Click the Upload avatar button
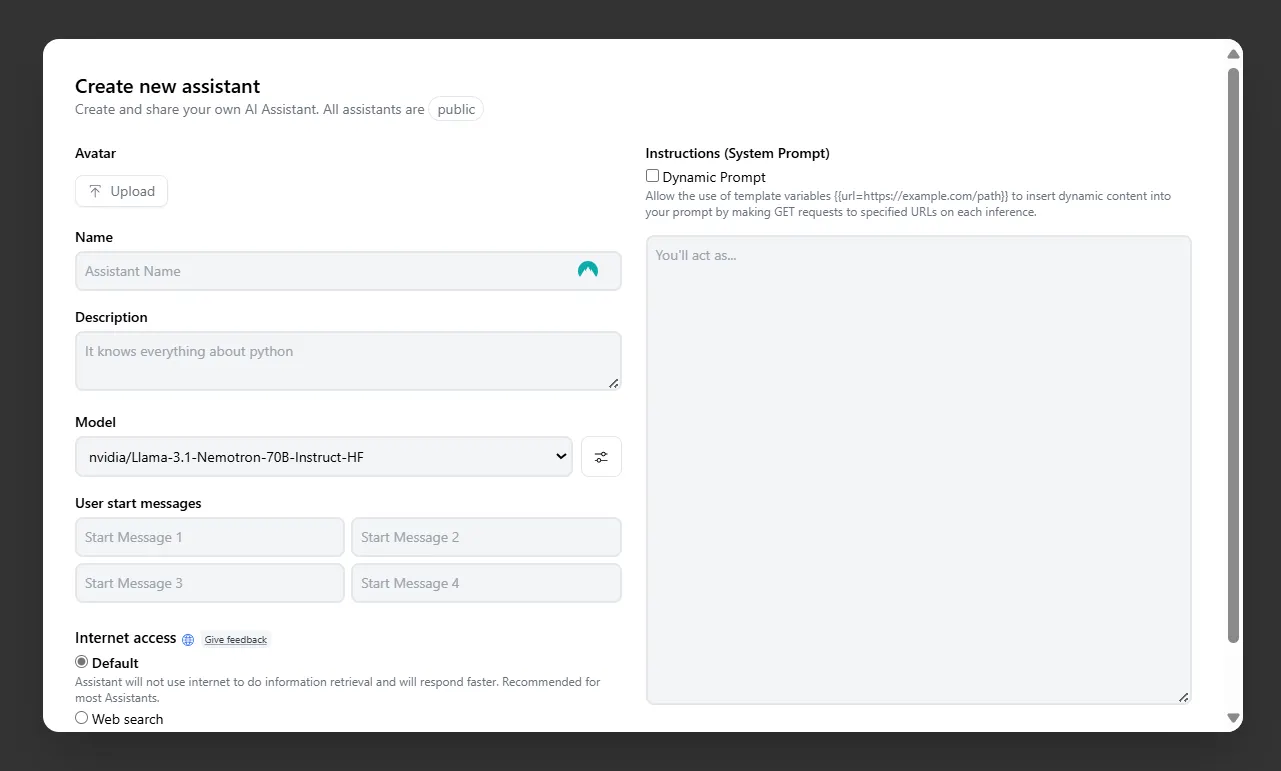The image size is (1281, 771). pos(121,191)
